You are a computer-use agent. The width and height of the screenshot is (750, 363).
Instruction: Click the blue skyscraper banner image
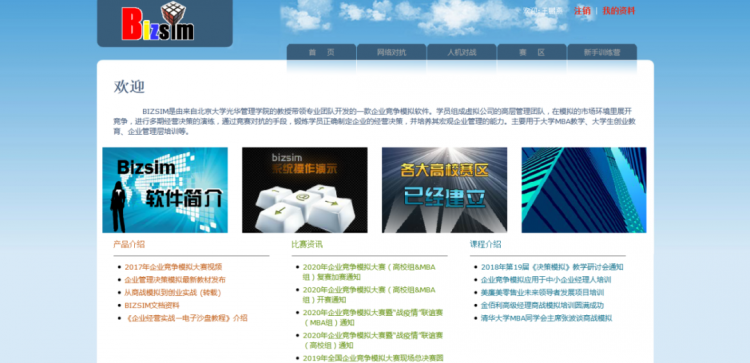pyautogui.click(x=584, y=190)
